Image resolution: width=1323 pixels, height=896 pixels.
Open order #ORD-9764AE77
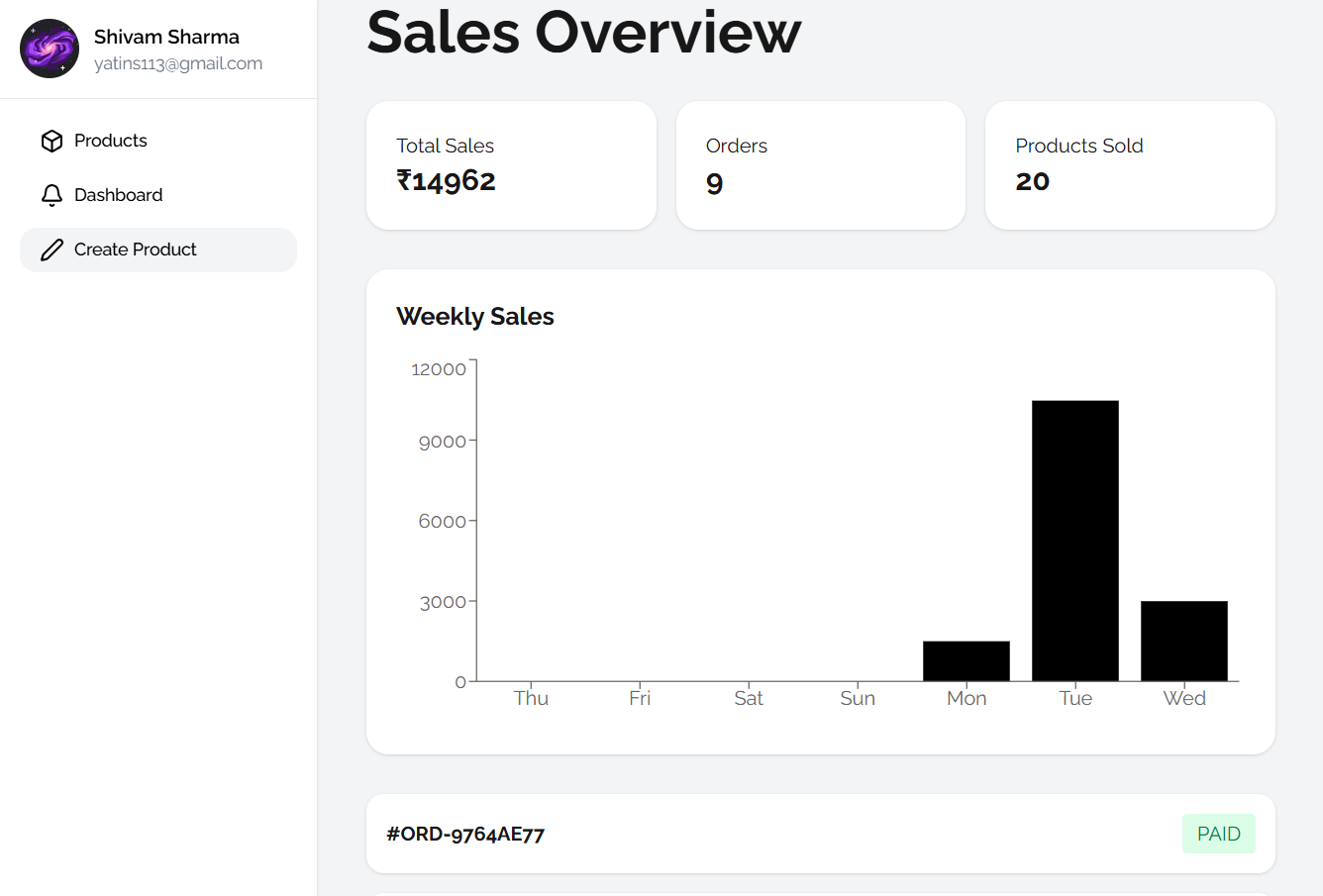click(x=465, y=834)
